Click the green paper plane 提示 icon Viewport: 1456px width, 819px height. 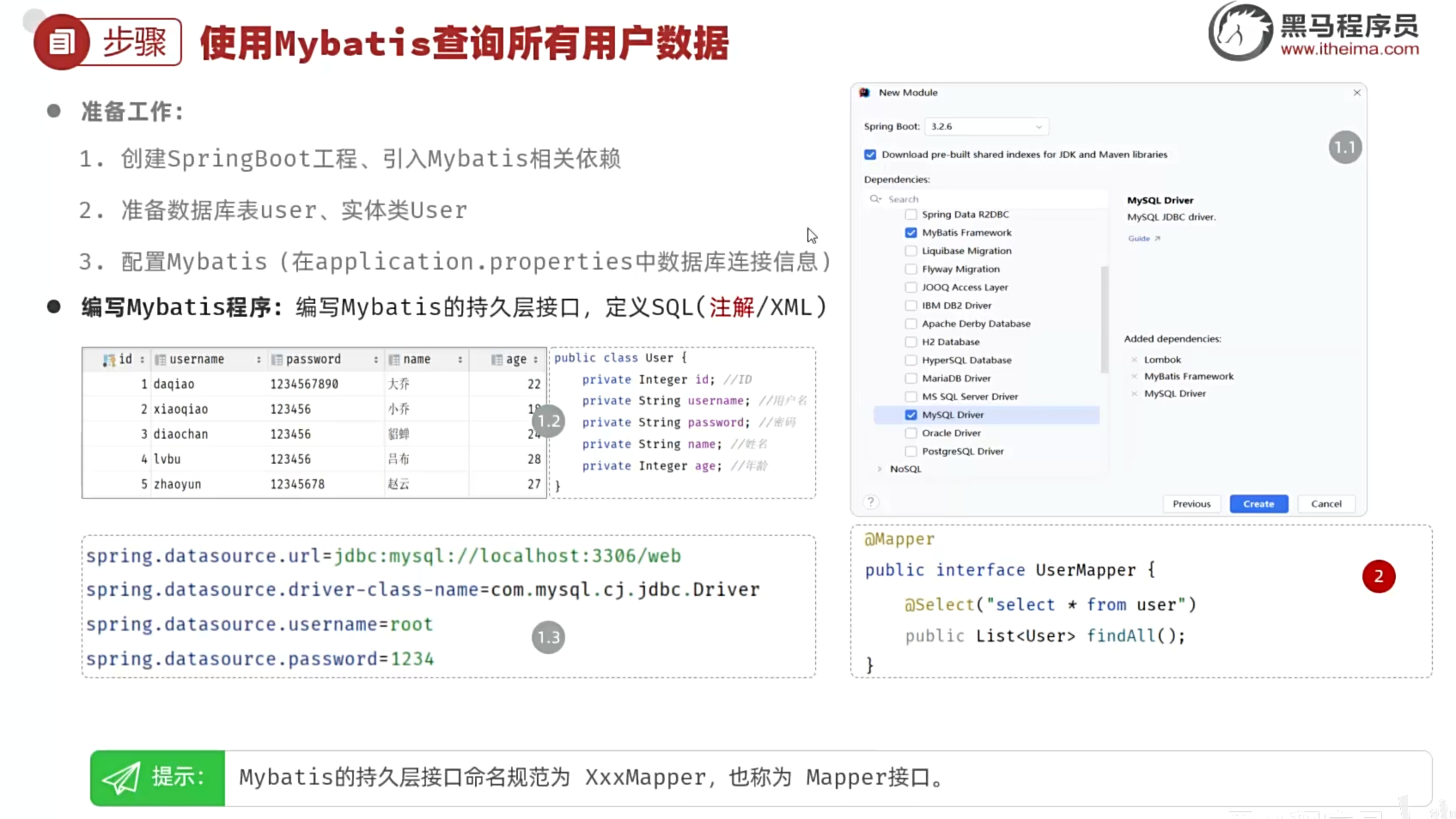121,778
